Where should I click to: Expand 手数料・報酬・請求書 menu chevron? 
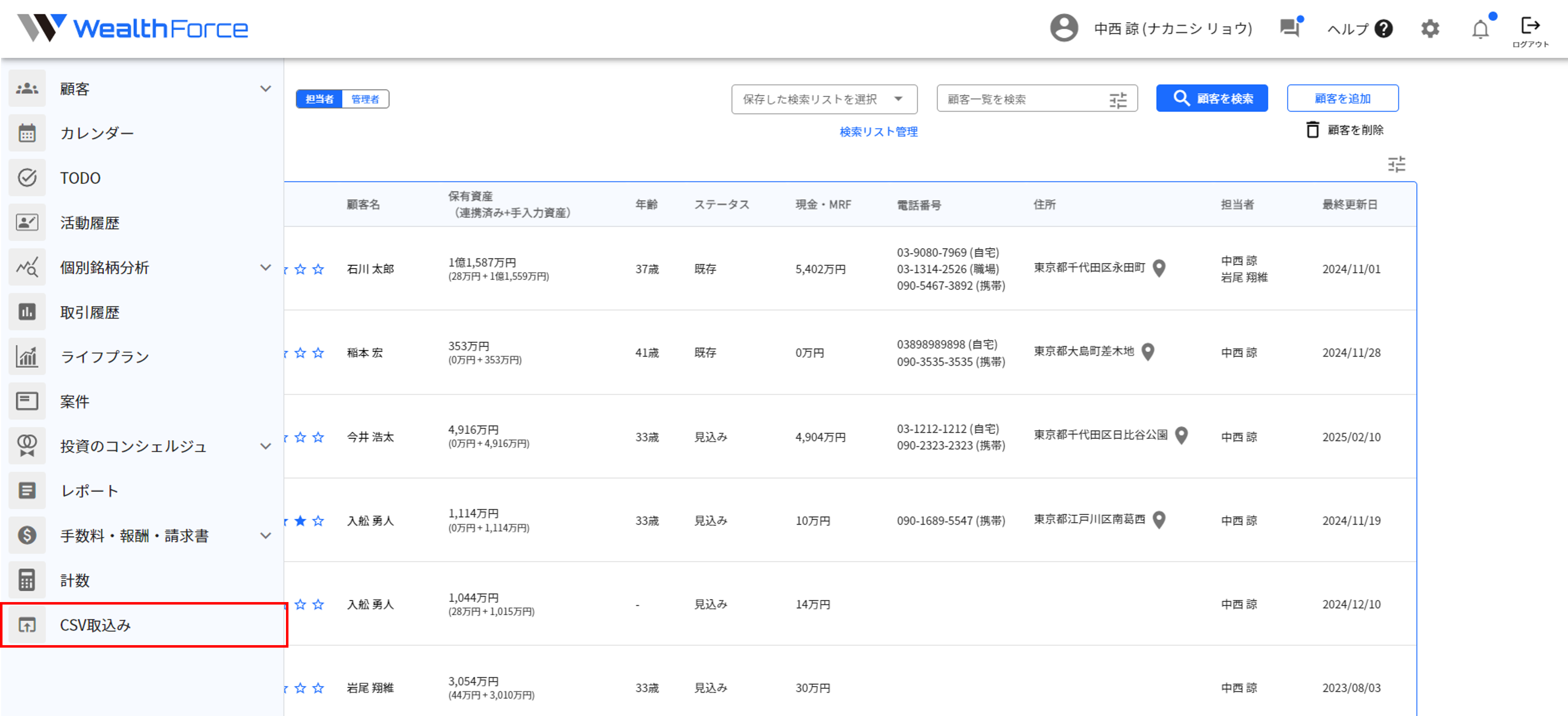265,535
